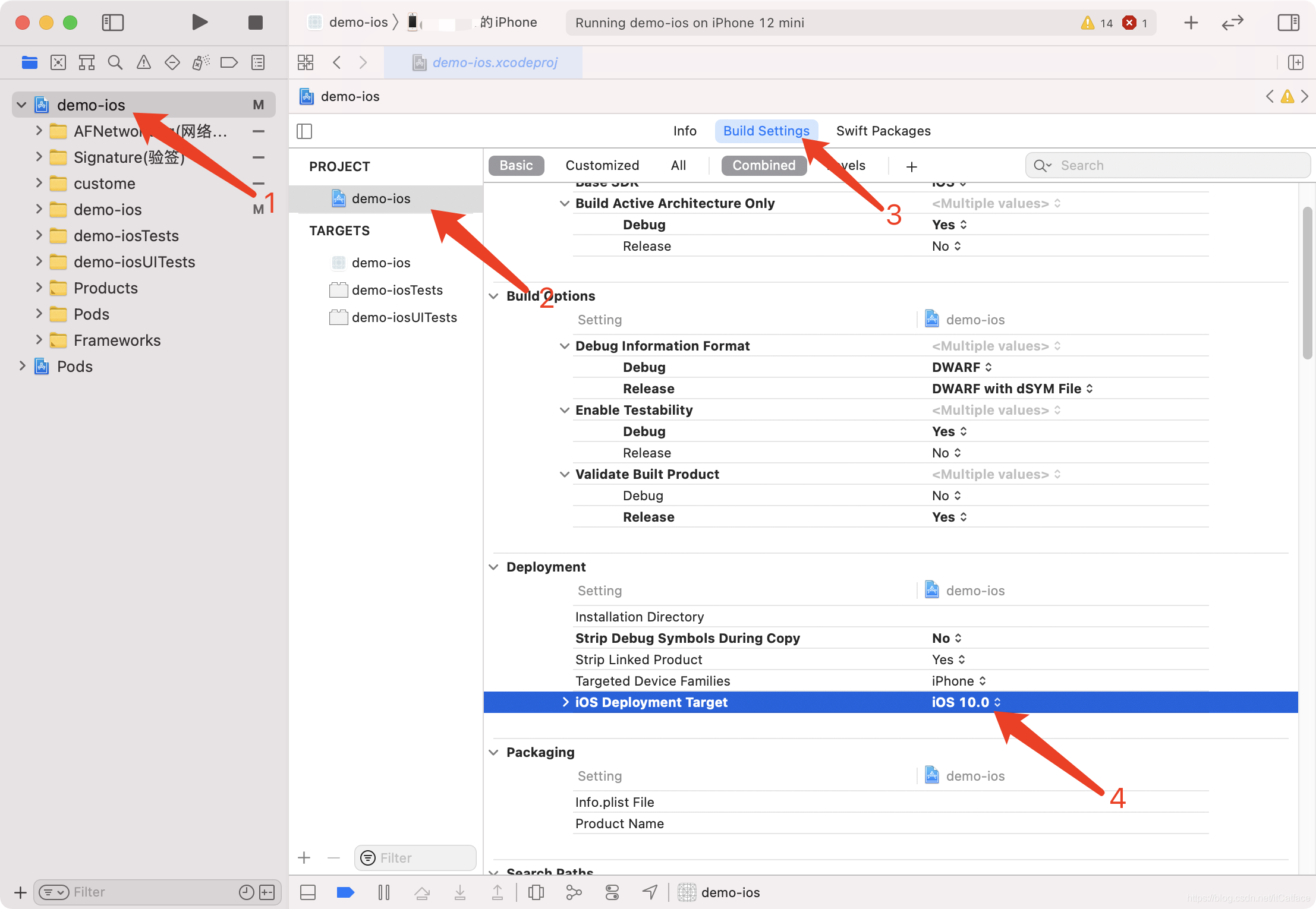Click the add target plus button

(304, 858)
